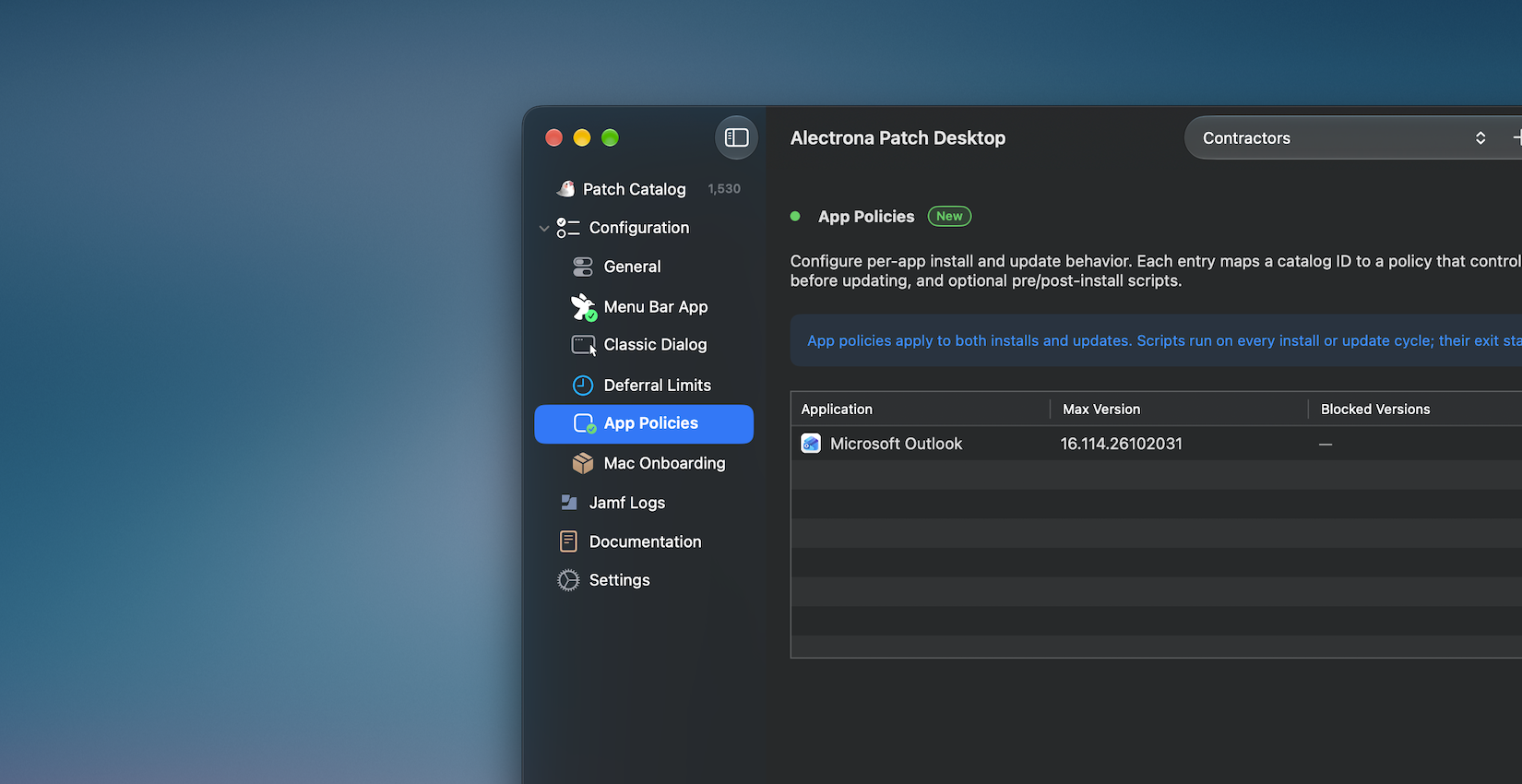Open Patch Catalog via its bird icon
This screenshot has height=784, width=1522.
click(x=565, y=188)
